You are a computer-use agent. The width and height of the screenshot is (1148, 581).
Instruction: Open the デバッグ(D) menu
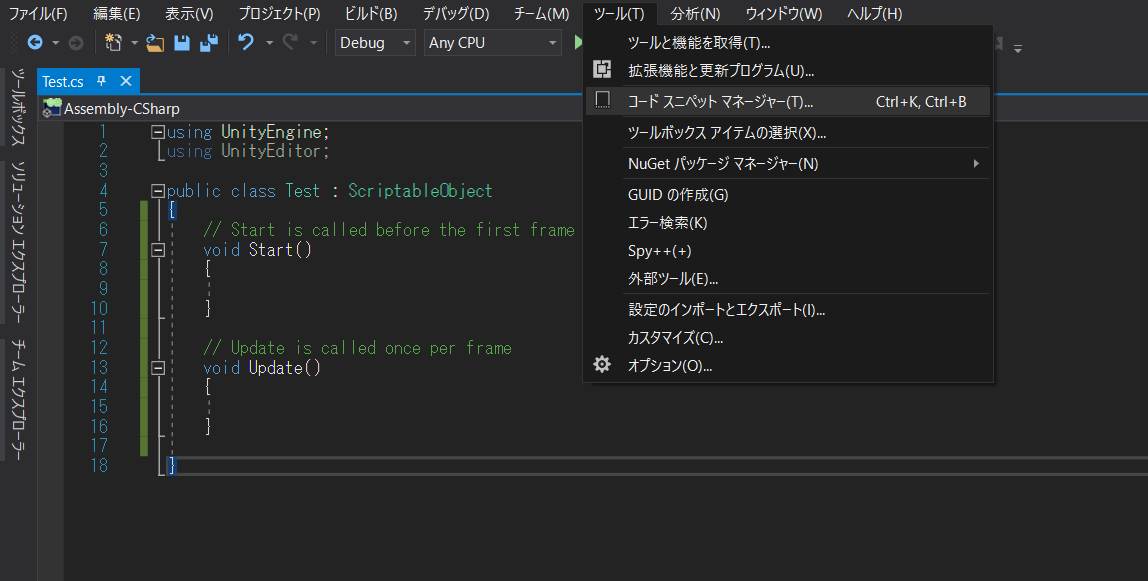coord(456,14)
